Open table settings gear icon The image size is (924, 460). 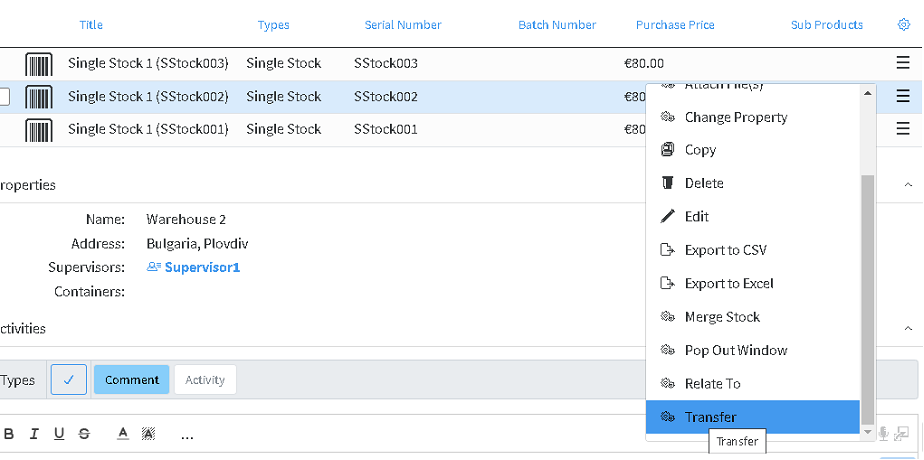[903, 25]
